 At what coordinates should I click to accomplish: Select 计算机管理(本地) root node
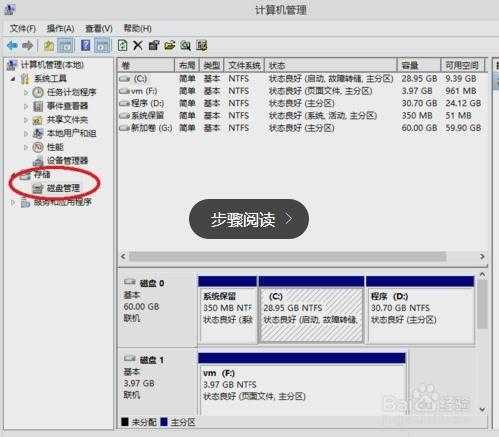[52, 65]
